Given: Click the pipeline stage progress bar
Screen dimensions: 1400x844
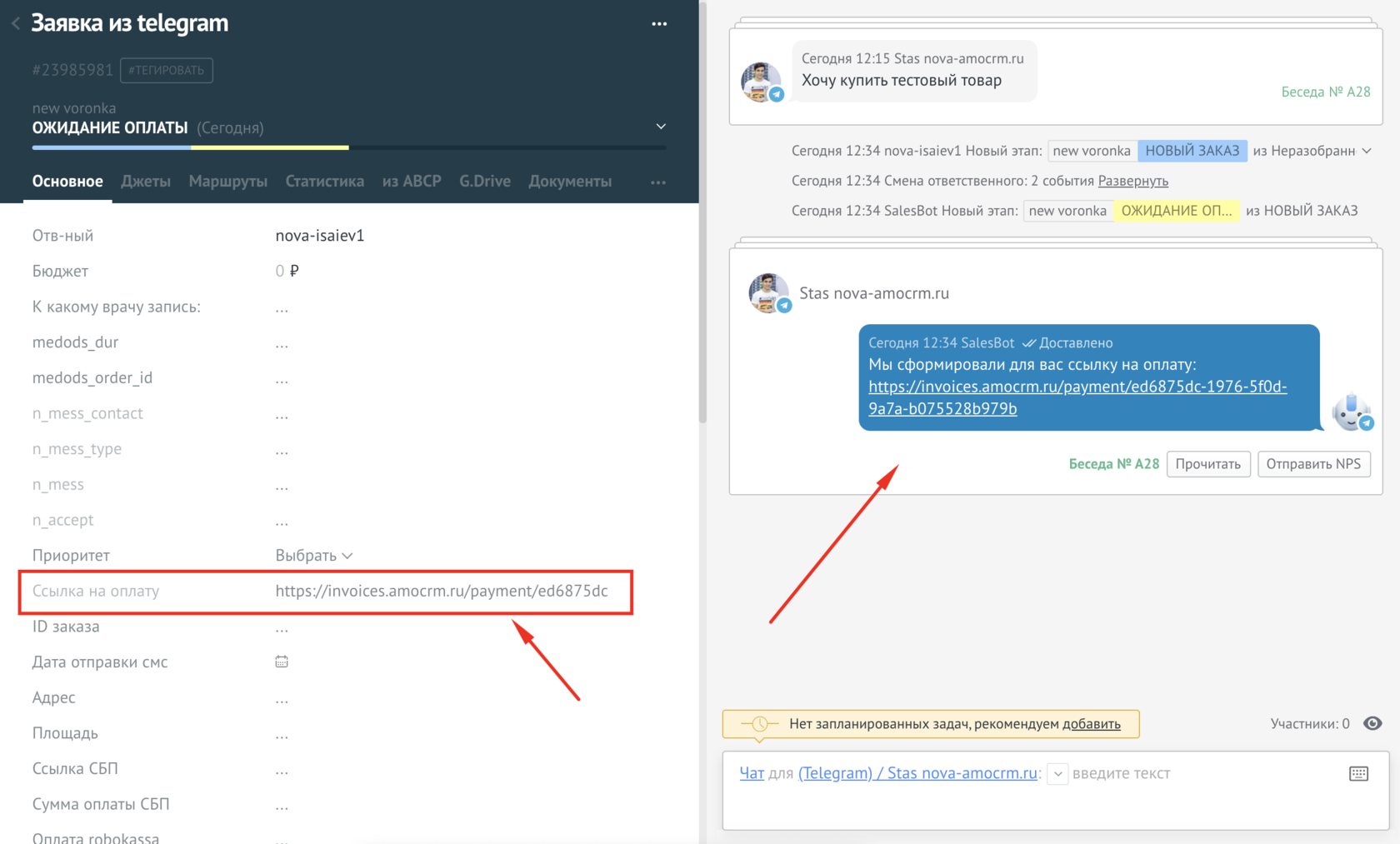Looking at the screenshot, I should tap(348, 147).
